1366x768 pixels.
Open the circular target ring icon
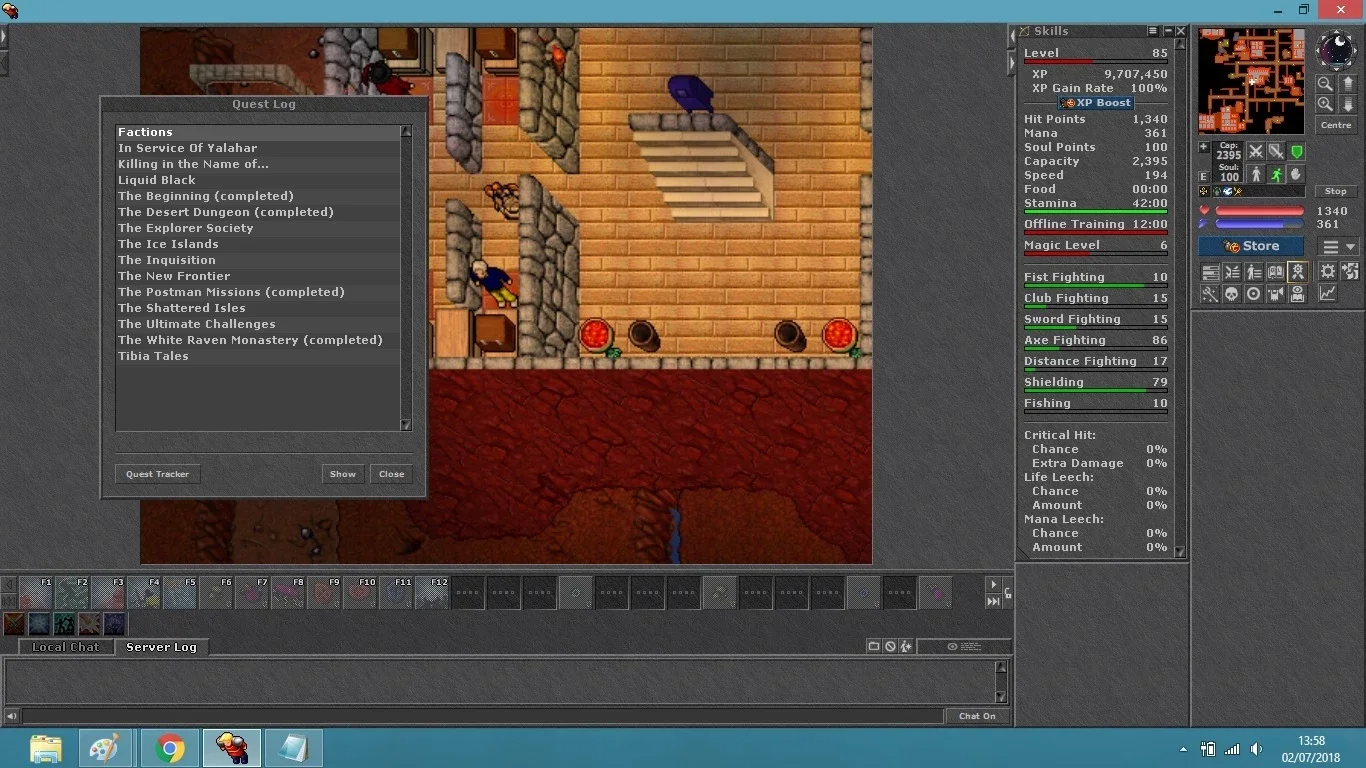[x=1253, y=294]
